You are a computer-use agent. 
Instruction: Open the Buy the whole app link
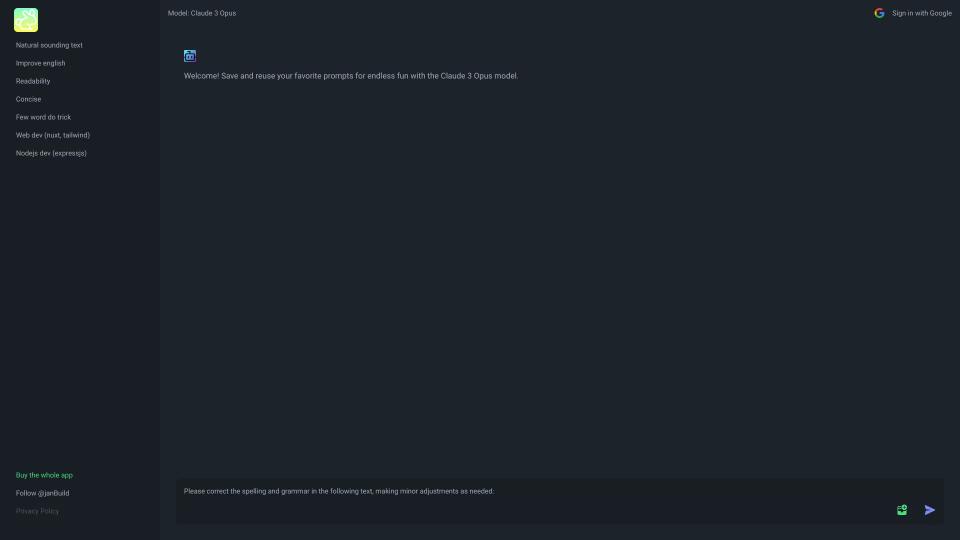44,475
